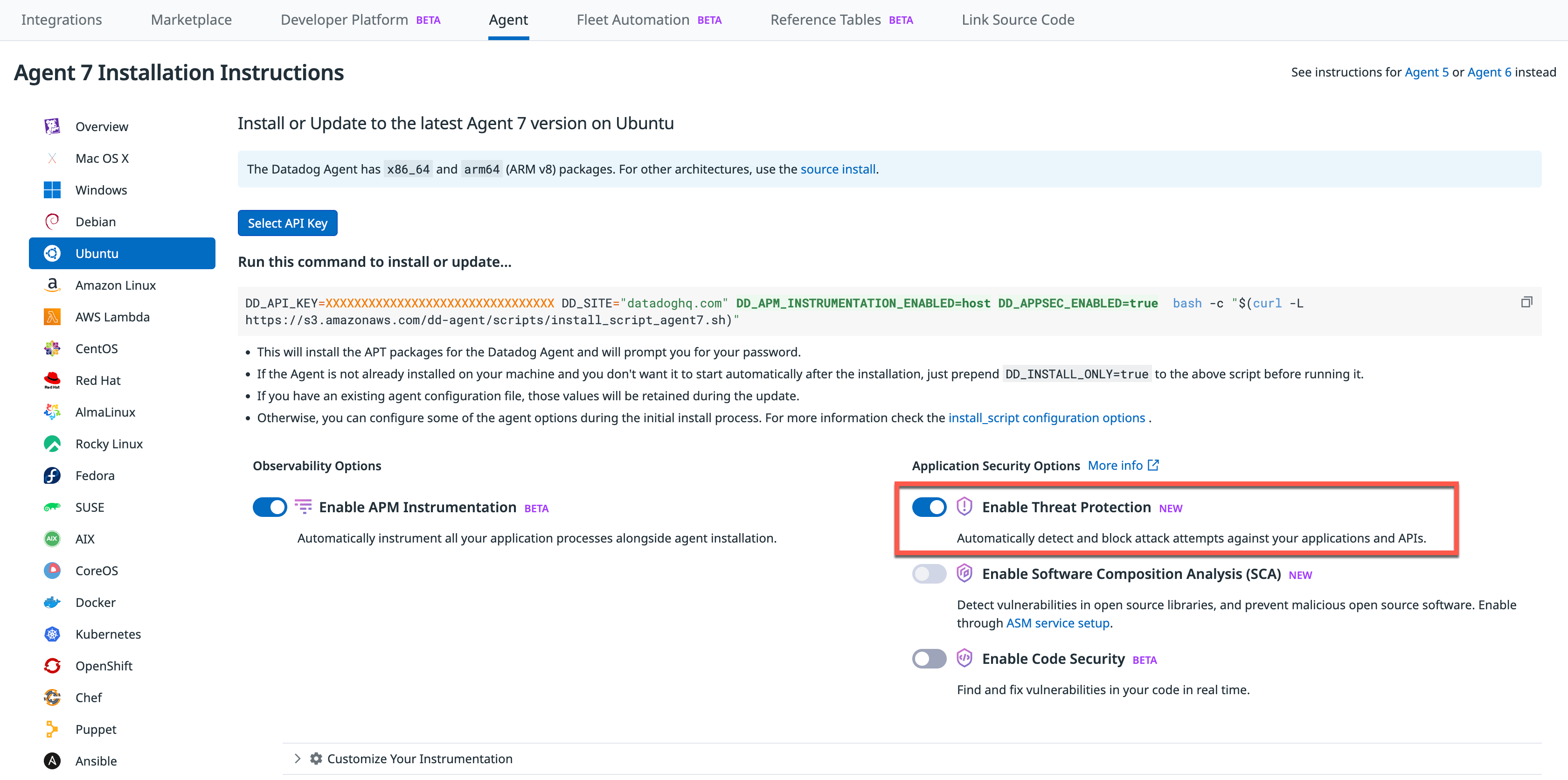Switch to Link Source Code tab
Viewport: 1568px width, 780px height.
point(1018,20)
